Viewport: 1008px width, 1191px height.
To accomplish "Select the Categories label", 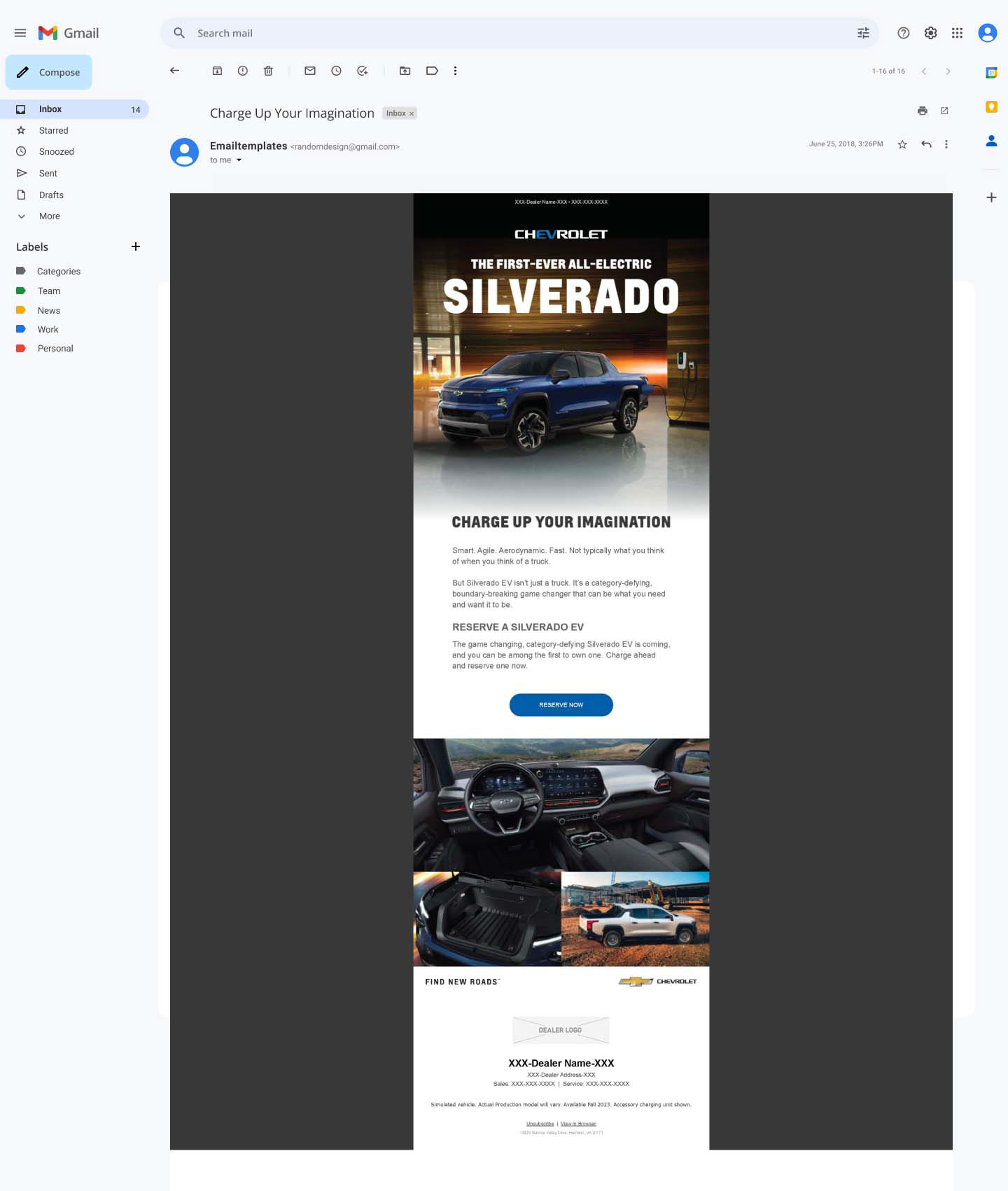I will (59, 271).
